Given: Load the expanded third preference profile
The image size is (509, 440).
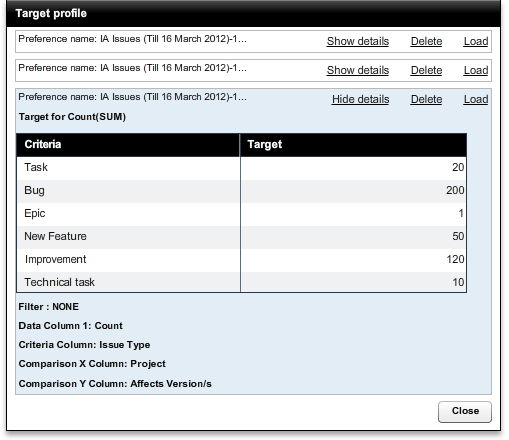Looking at the screenshot, I should pos(476,99).
